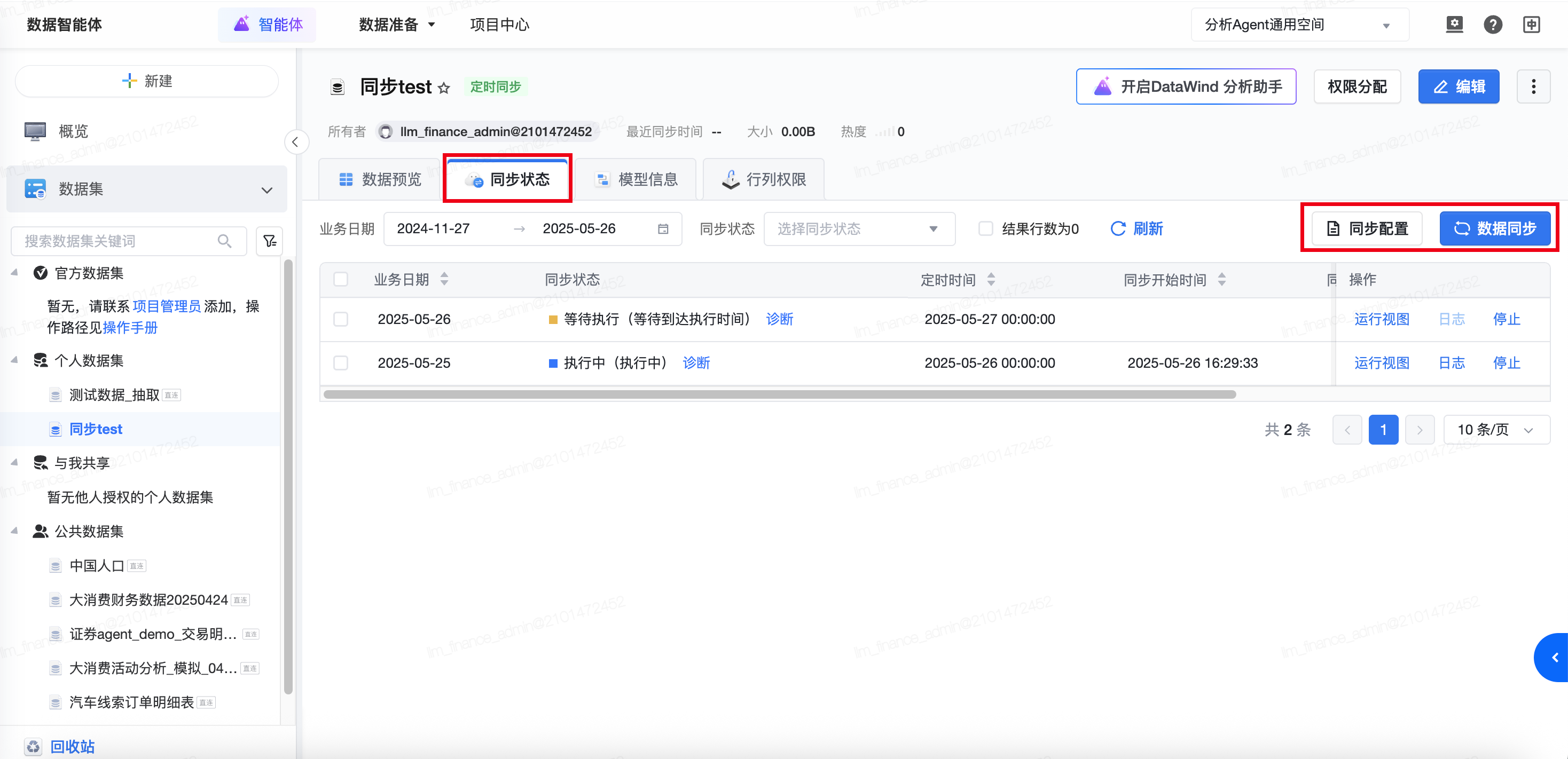Switch to the 同步状态 tab
The image size is (1568, 759).
[508, 179]
